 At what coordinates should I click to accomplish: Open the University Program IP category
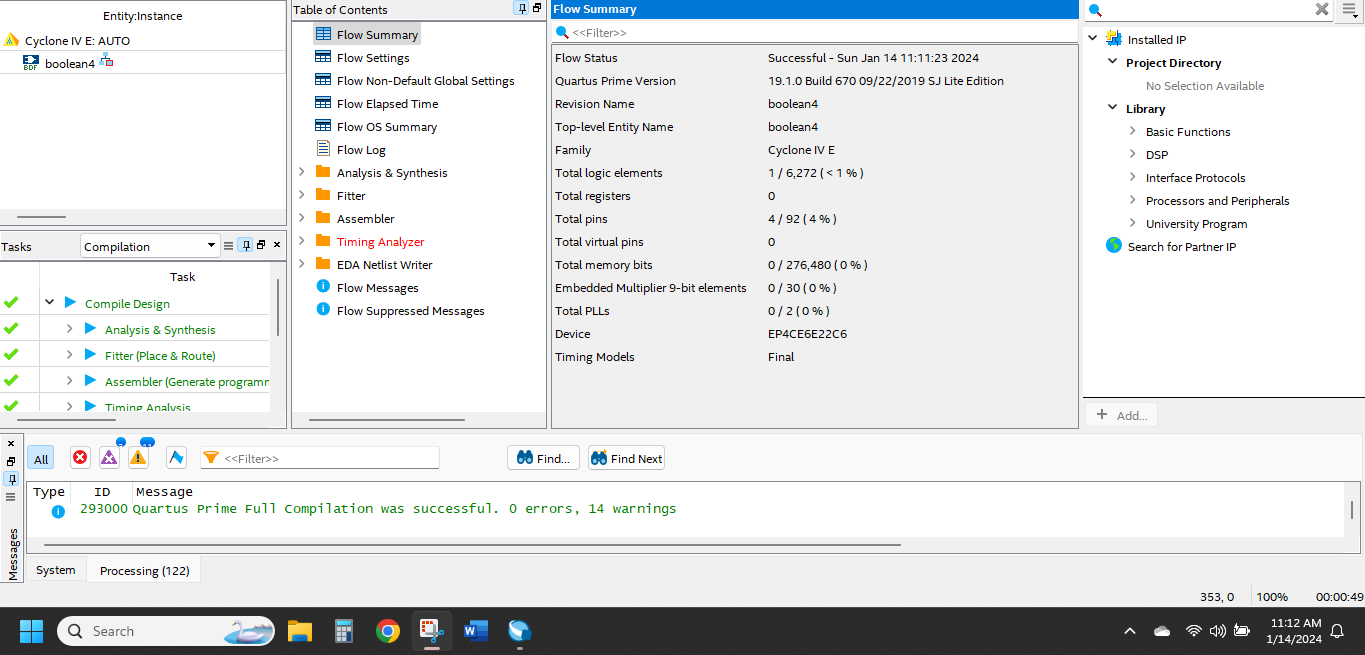(1196, 224)
